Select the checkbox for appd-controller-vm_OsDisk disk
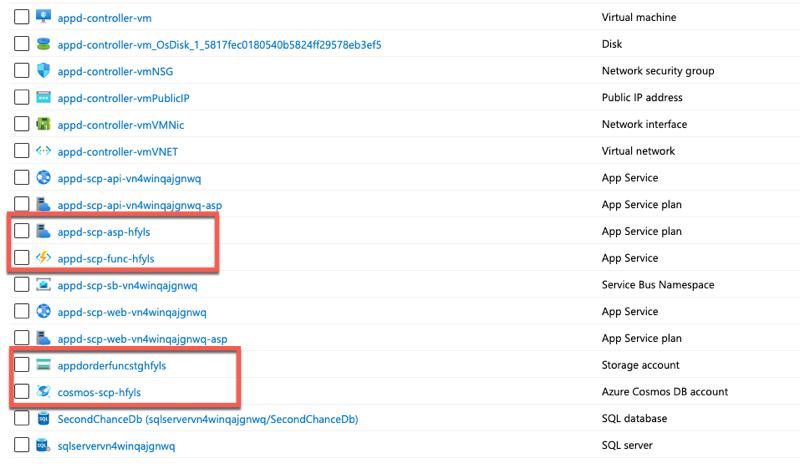The image size is (800, 469). (21, 43)
